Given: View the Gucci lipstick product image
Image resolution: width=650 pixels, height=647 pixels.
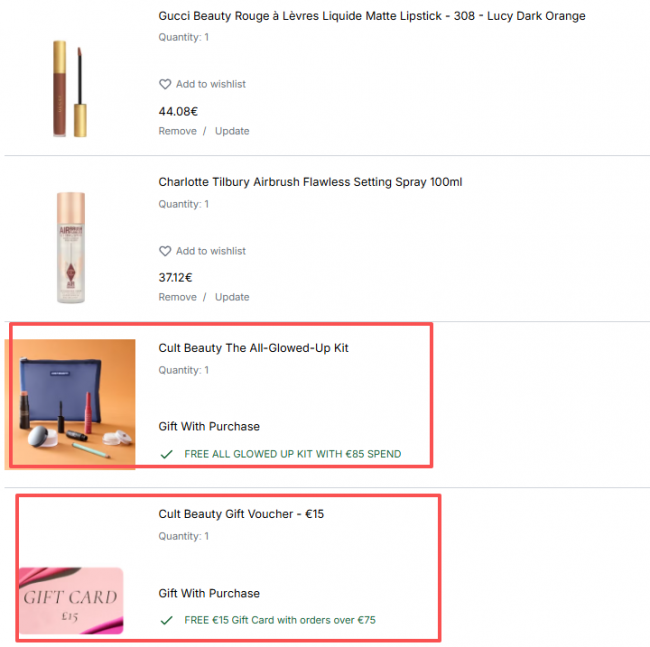Looking at the screenshot, I should tap(70, 88).
